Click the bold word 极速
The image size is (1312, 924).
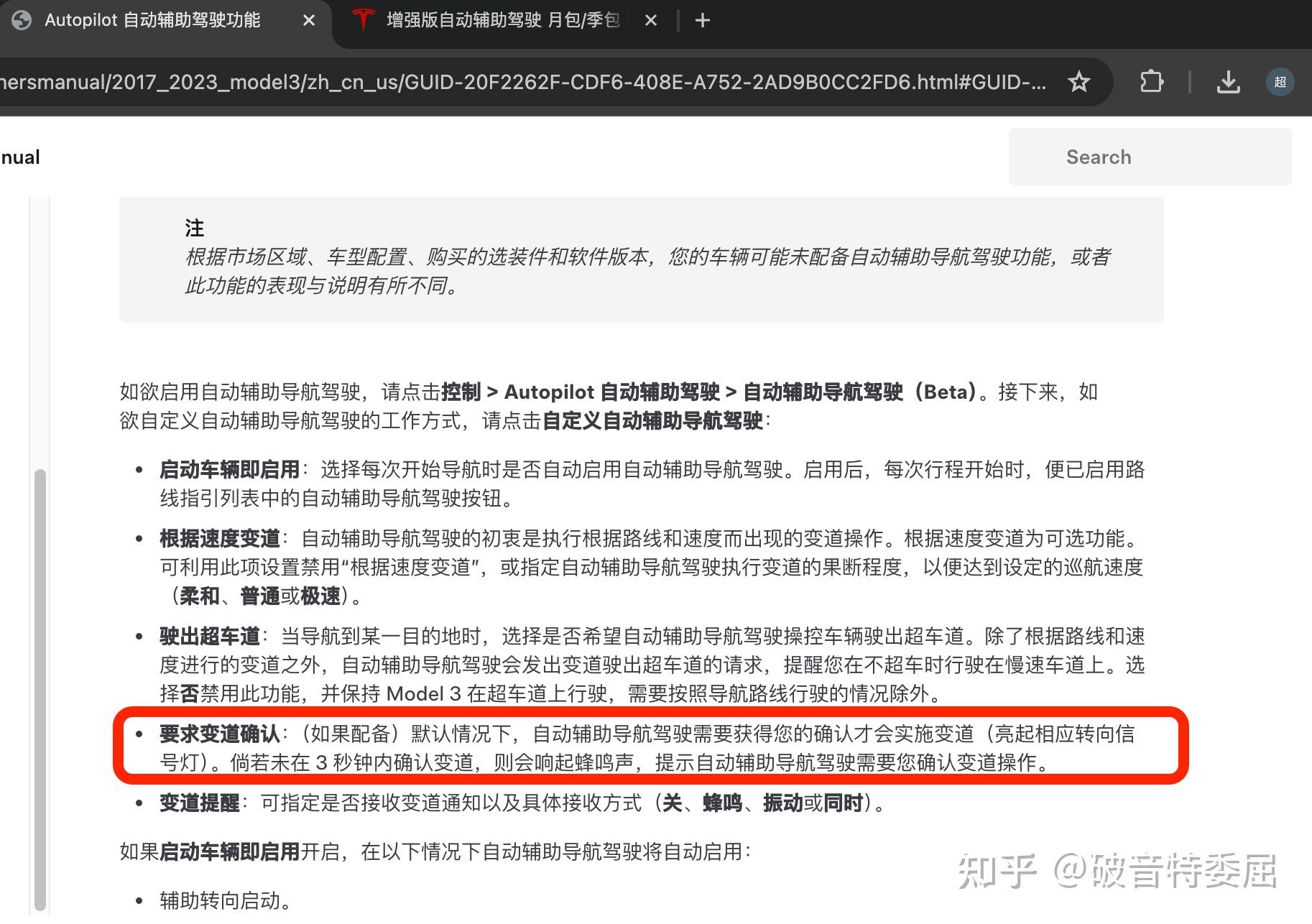click(x=320, y=596)
